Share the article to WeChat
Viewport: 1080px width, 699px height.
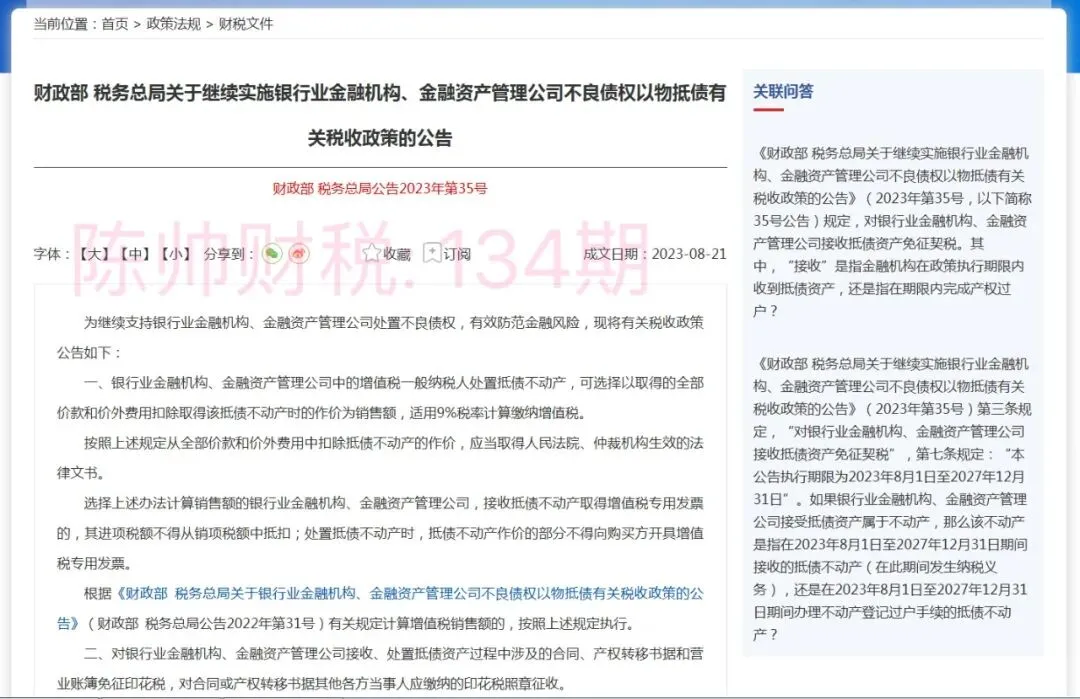(x=272, y=253)
